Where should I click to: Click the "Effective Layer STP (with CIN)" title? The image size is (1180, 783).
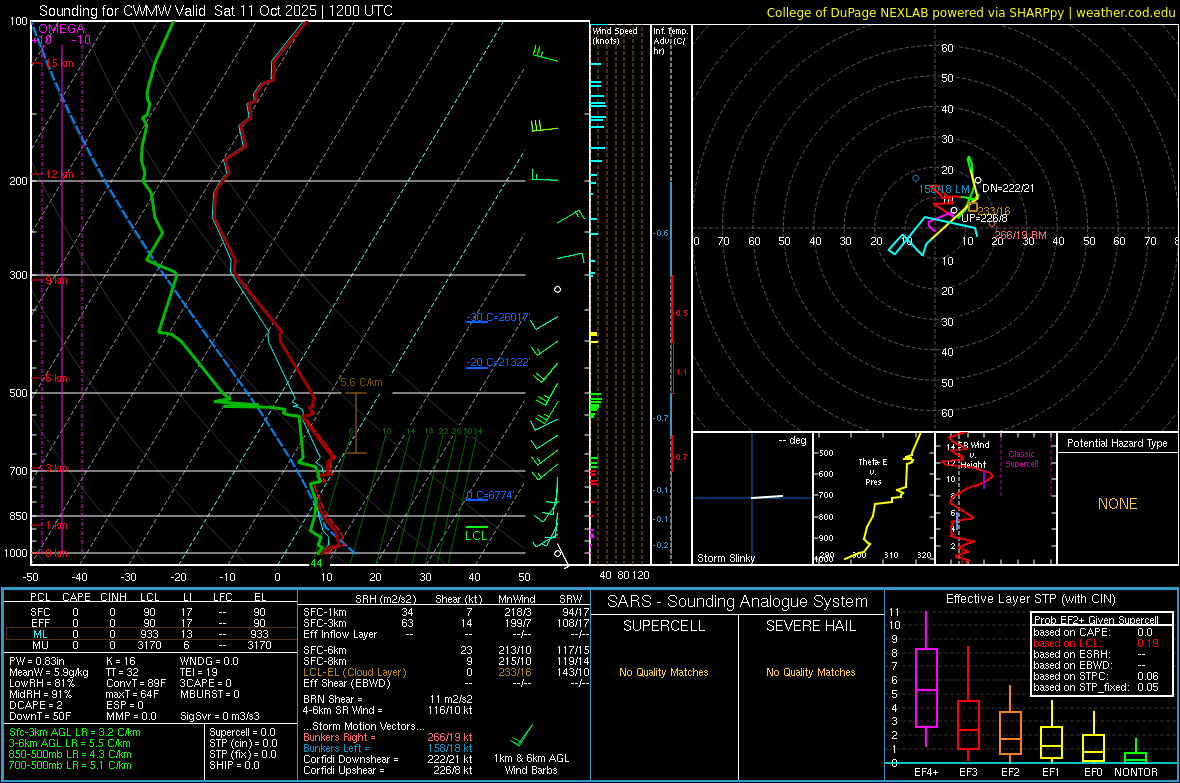[x=1030, y=599]
